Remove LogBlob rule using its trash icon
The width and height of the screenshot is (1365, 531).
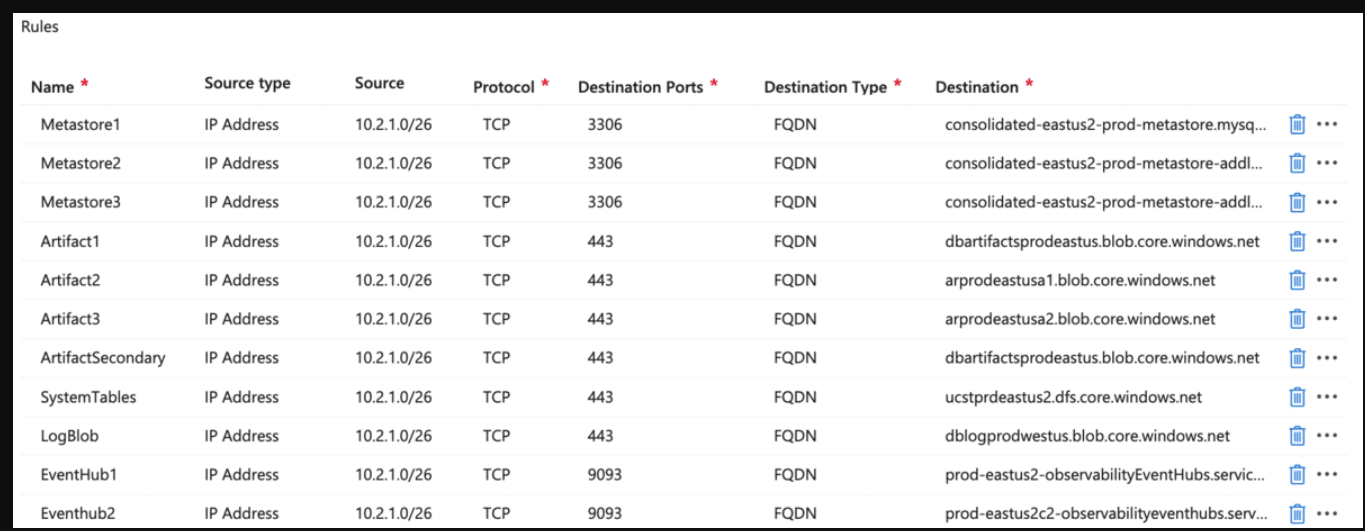click(1297, 436)
